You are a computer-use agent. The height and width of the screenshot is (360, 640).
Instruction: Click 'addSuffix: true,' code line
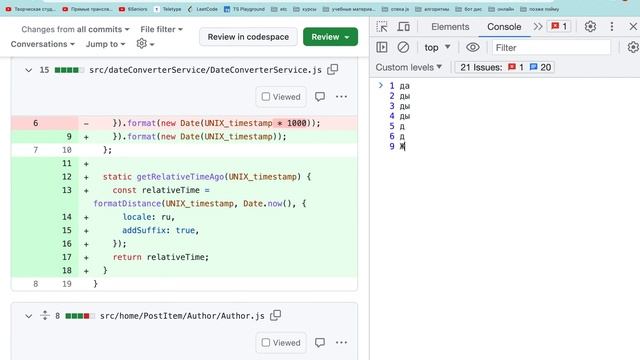[160, 230]
